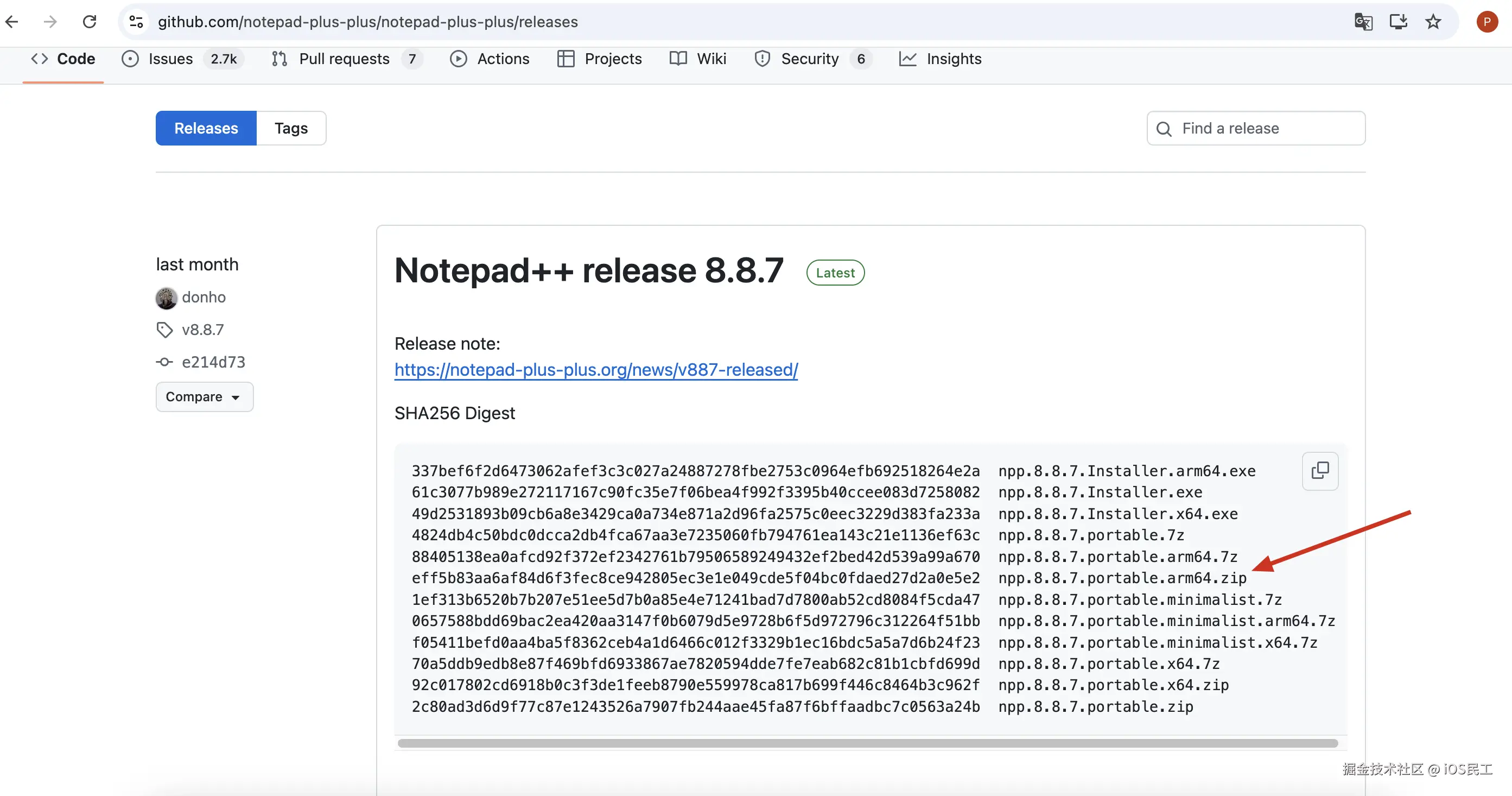Image resolution: width=1512 pixels, height=796 pixels.
Task: Open the Insights tab
Action: [953, 59]
